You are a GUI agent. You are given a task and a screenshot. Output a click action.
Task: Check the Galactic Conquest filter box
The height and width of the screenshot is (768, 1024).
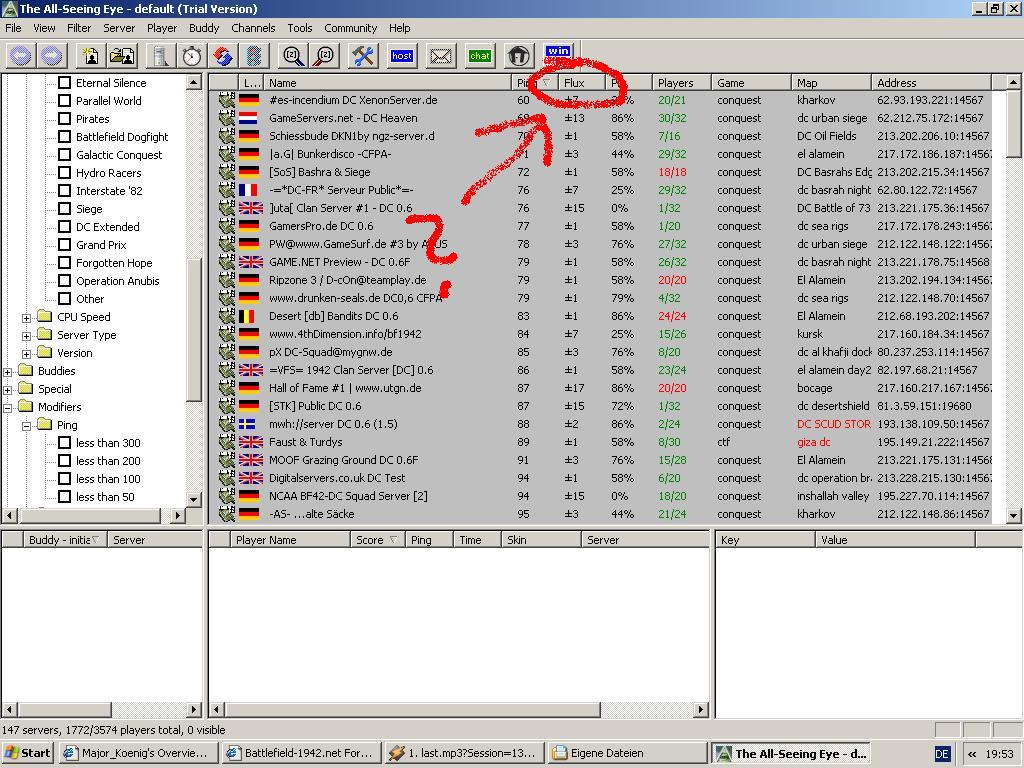pyautogui.click(x=65, y=155)
